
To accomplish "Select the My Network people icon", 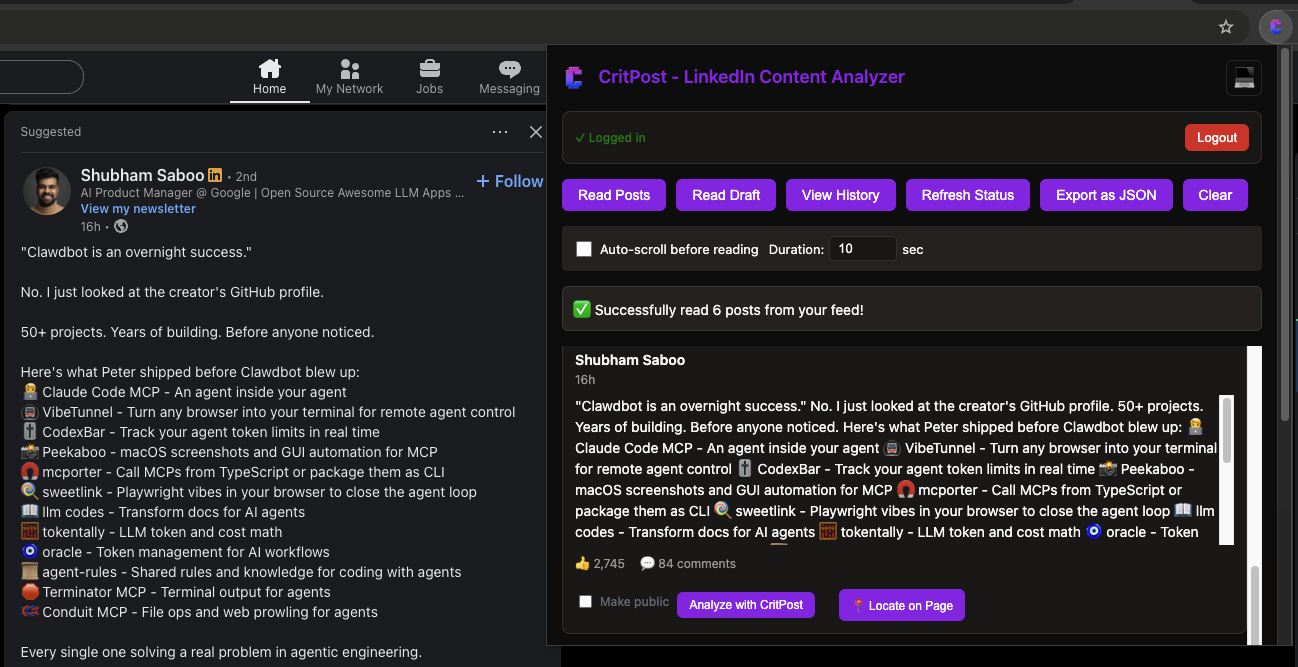I will tap(349, 70).
